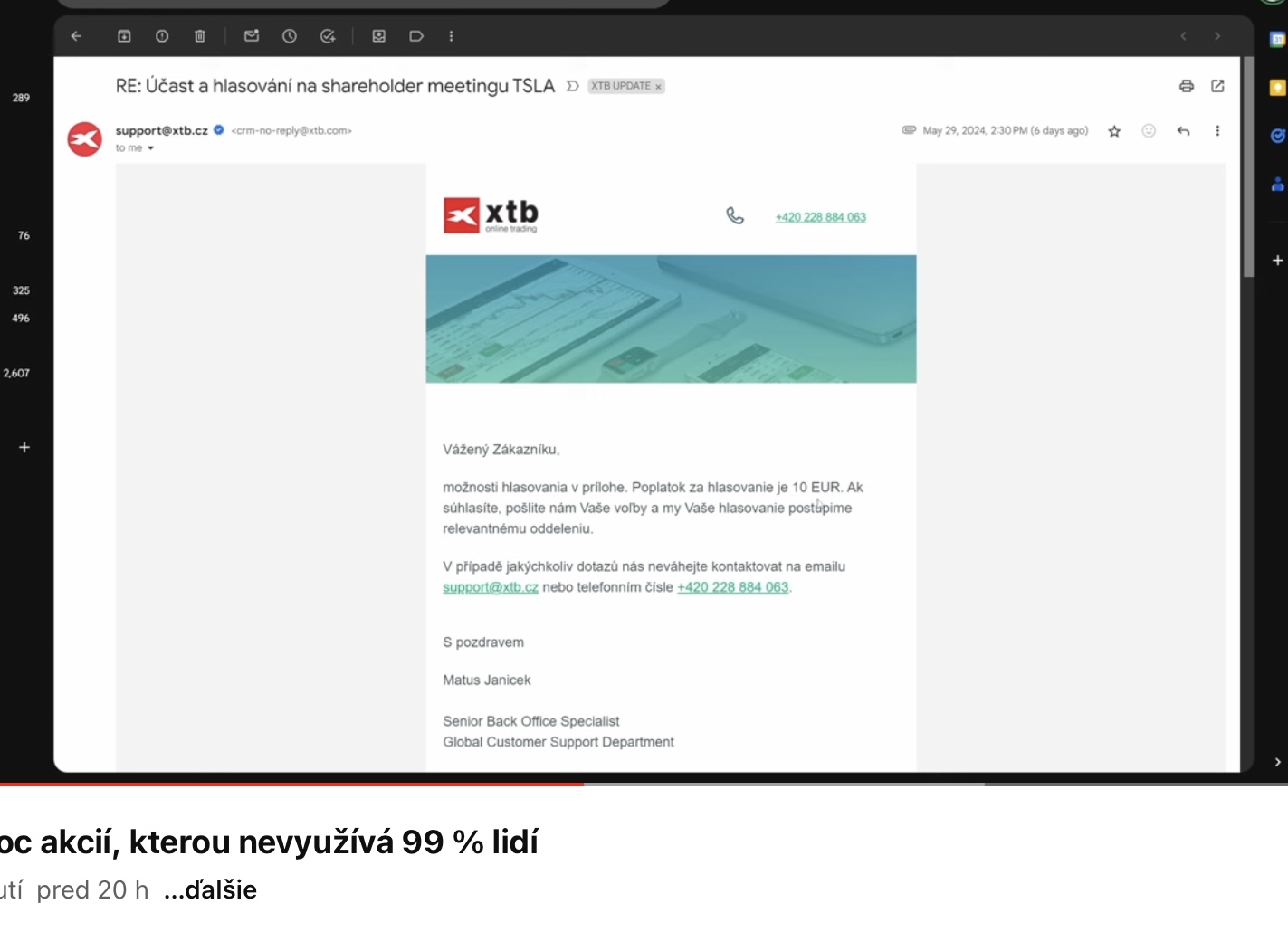Image resolution: width=1288 pixels, height=932 pixels.
Task: Click the 2,607 count in sidebar
Action: pos(16,373)
